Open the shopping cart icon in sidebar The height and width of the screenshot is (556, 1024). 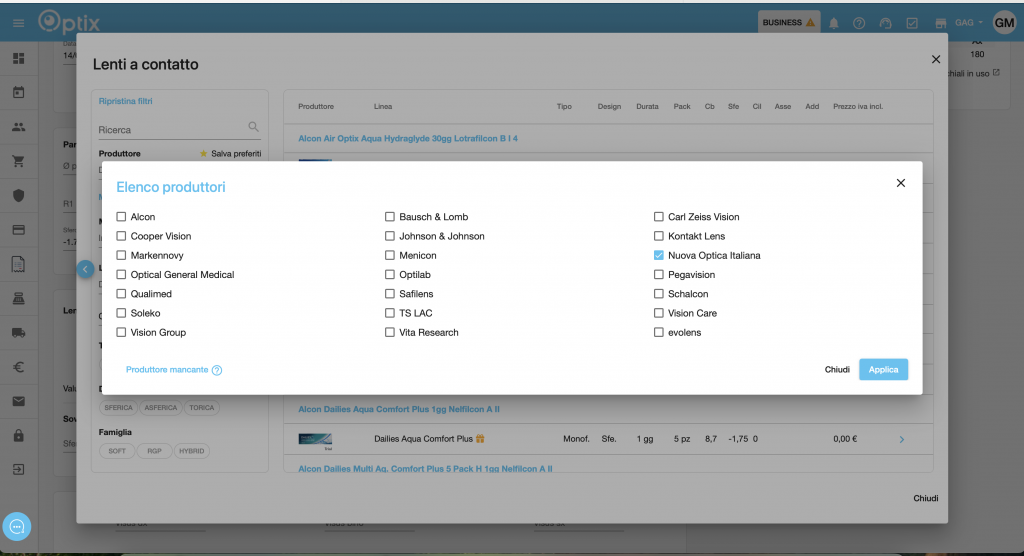[x=18, y=161]
